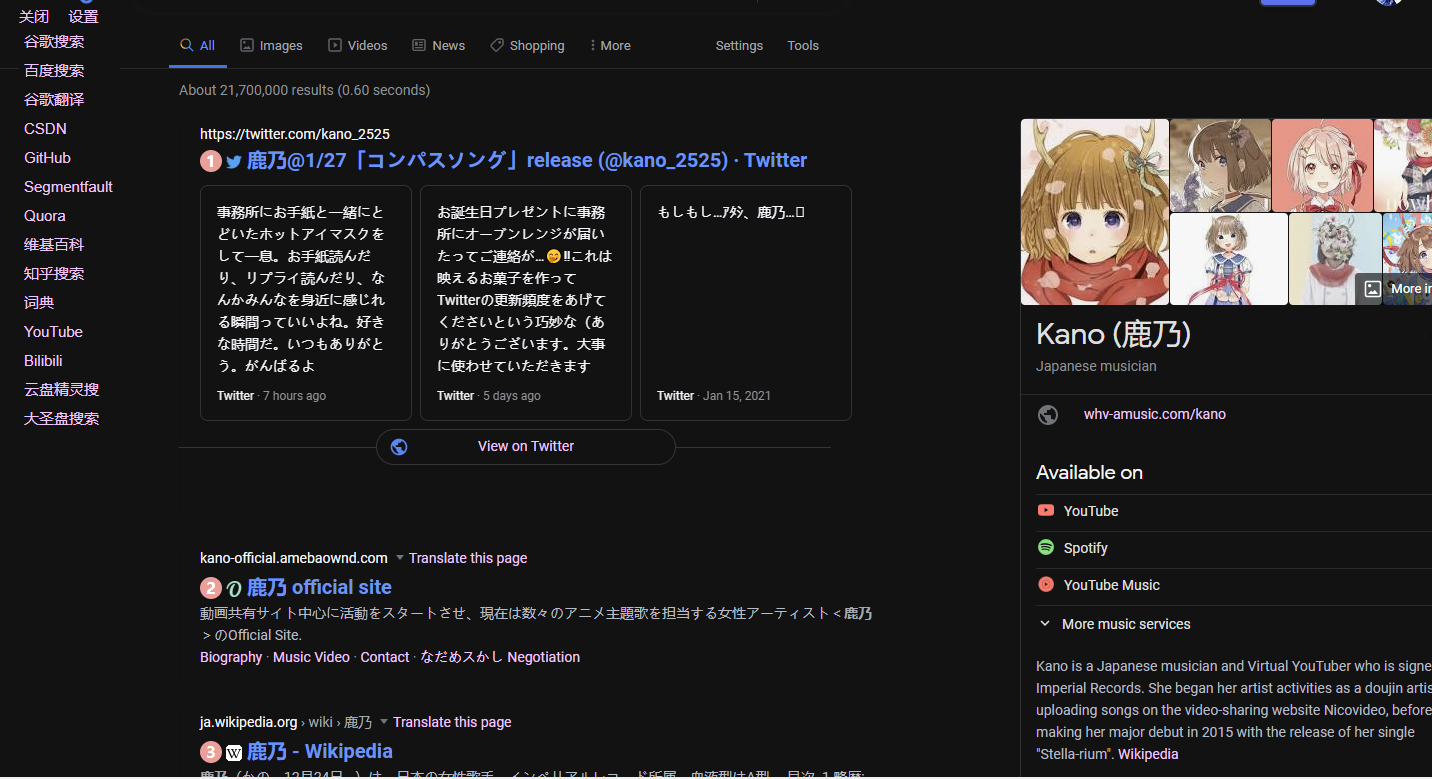Viewport: 1432px width, 779px height.
Task: Click Translate this page for Wikipedia result
Action: [x=452, y=722]
